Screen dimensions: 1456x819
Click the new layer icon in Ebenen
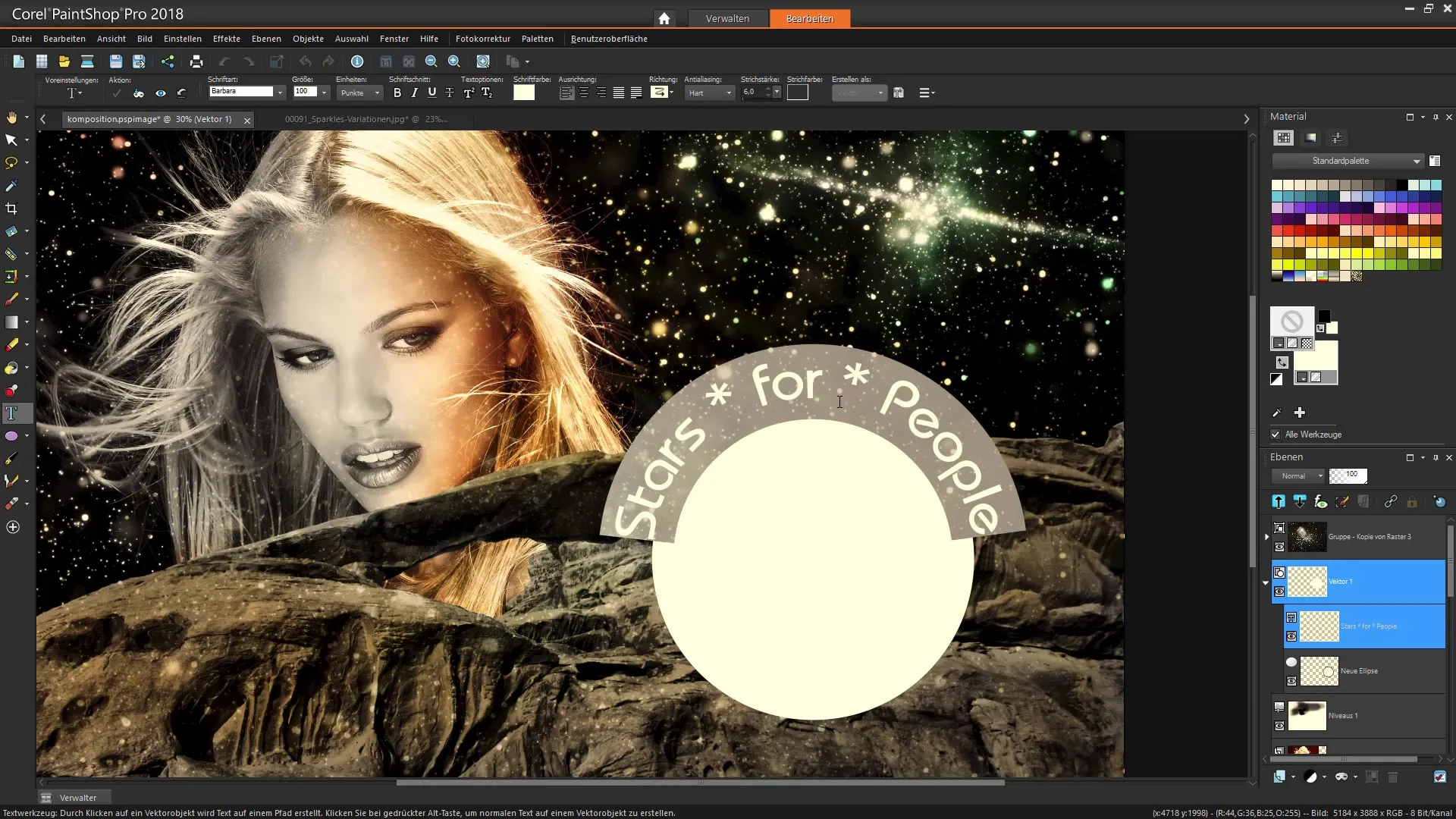click(x=1279, y=777)
